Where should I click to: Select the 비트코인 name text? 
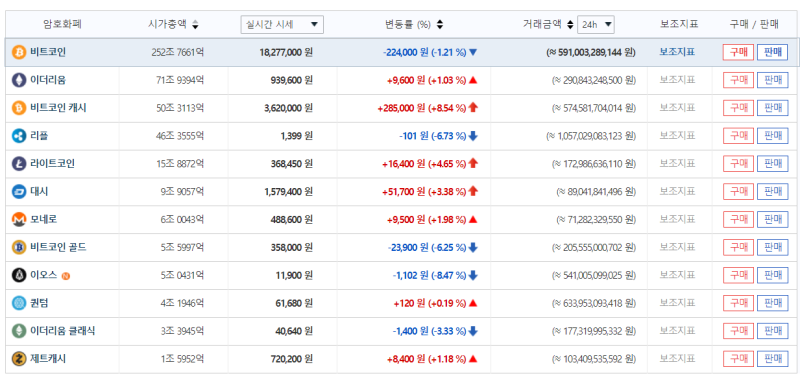[x=48, y=52]
